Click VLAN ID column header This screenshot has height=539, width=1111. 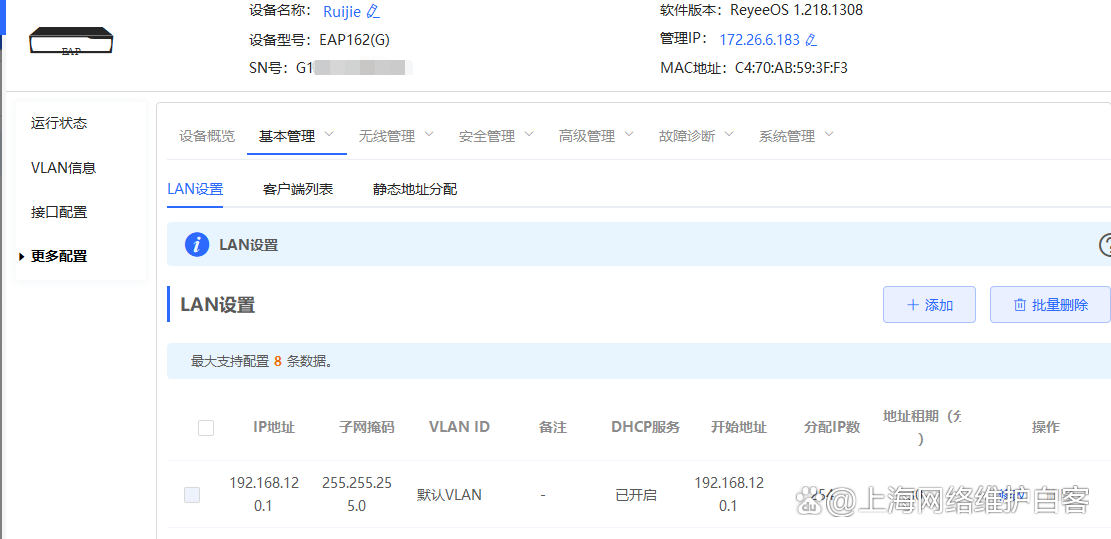[459, 427]
